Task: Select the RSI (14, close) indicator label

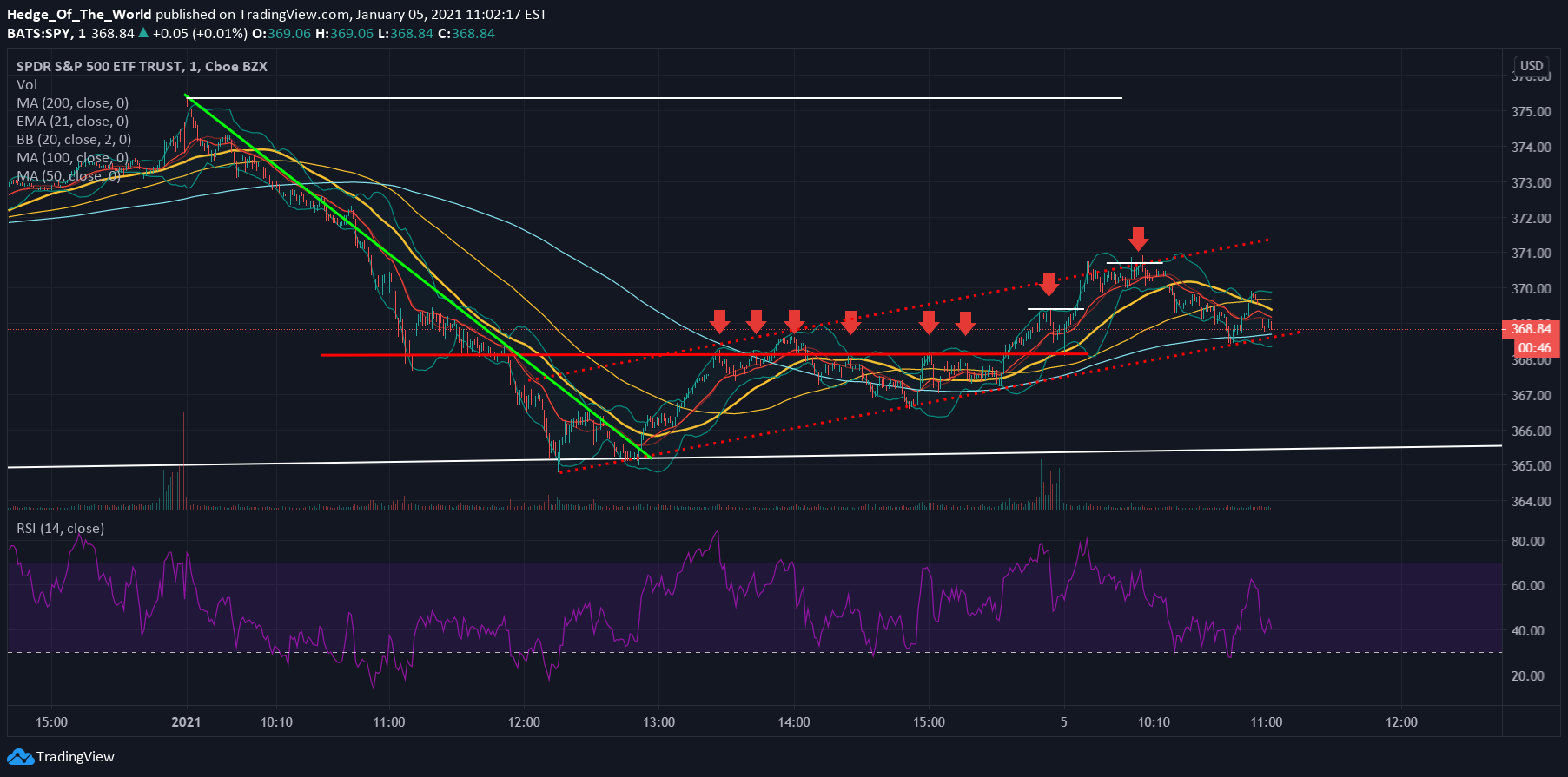Action: click(60, 528)
